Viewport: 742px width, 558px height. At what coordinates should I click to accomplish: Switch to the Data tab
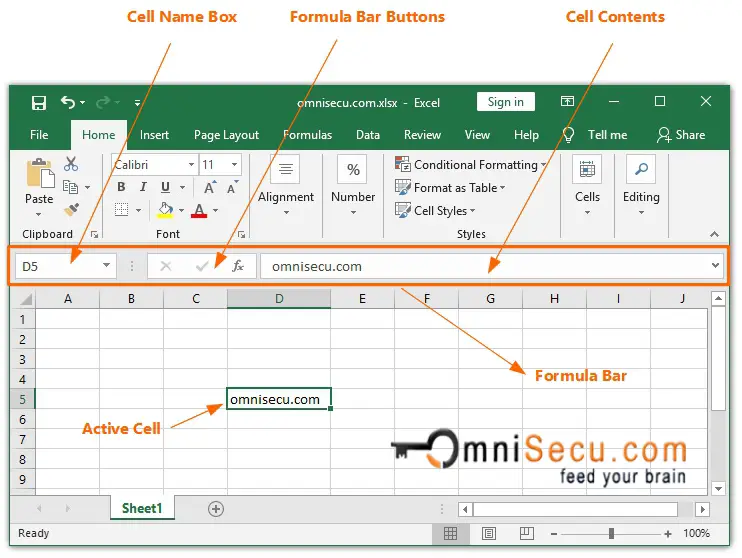(368, 135)
